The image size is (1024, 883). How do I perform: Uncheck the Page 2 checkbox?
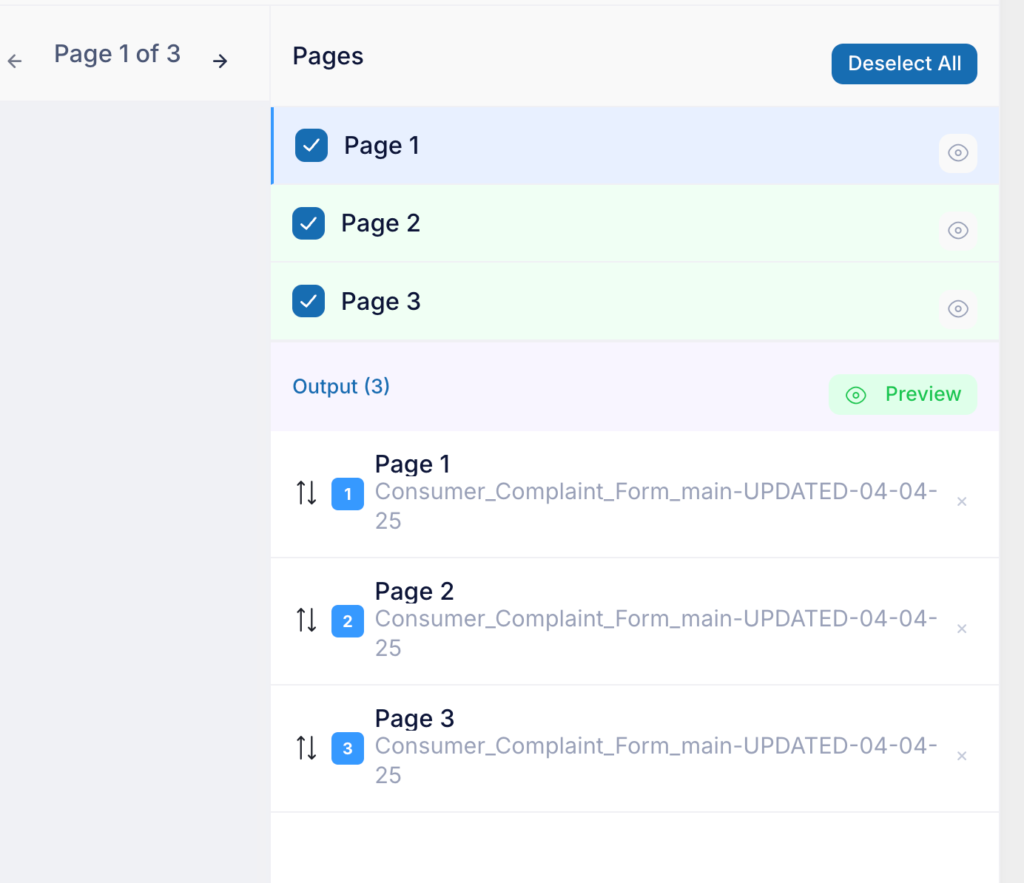(x=308, y=223)
